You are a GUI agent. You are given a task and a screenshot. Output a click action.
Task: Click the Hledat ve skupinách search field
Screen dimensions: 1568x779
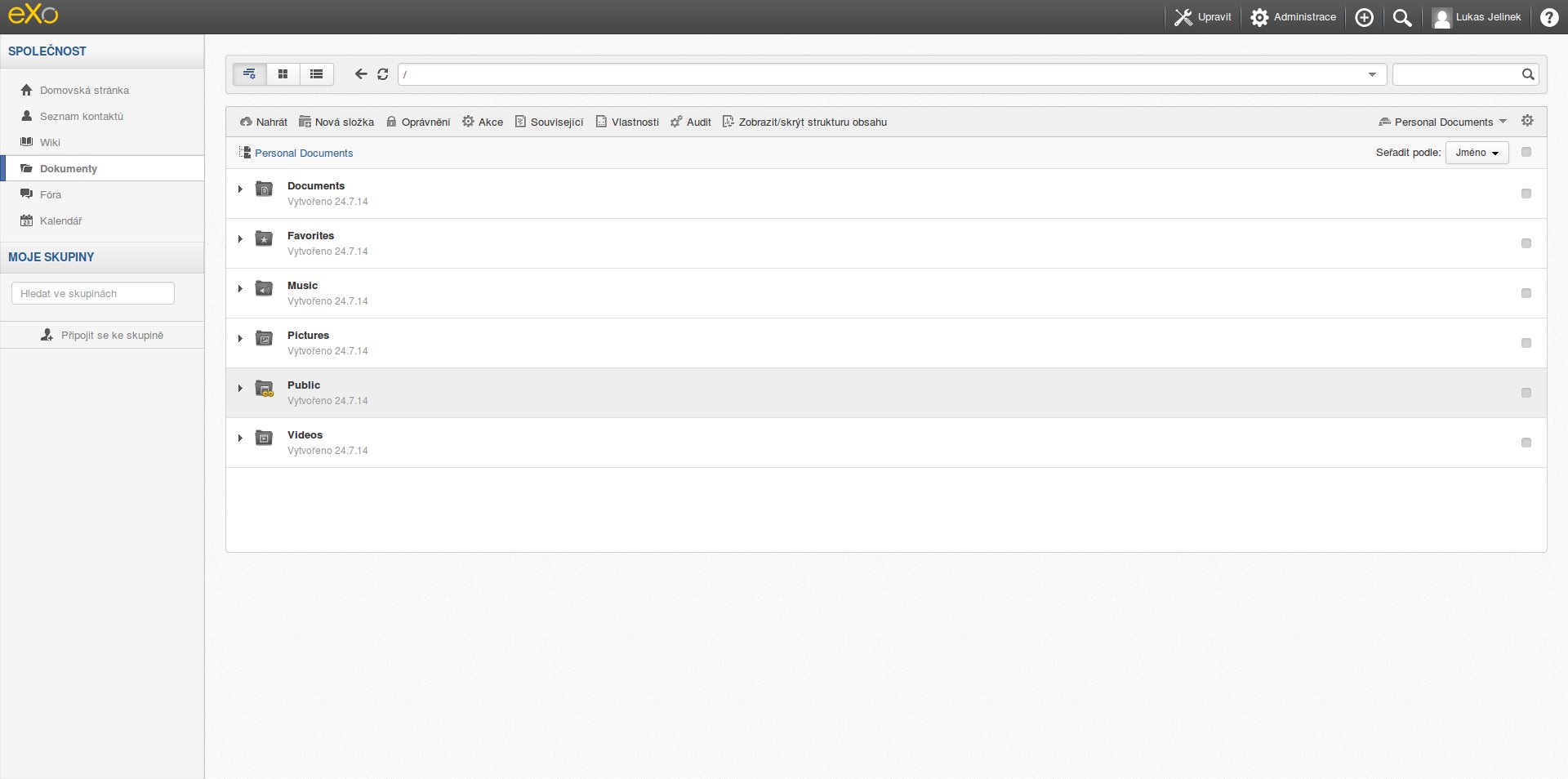[x=93, y=293]
